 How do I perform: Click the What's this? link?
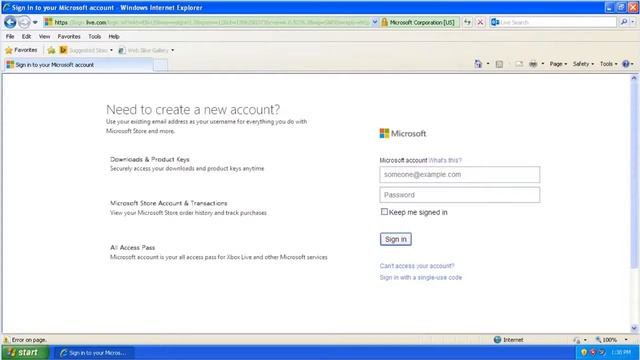tap(445, 160)
